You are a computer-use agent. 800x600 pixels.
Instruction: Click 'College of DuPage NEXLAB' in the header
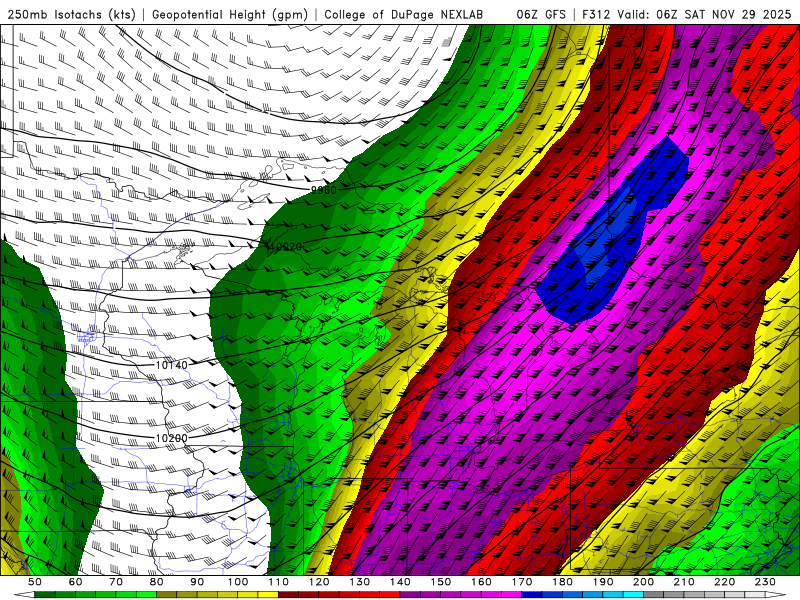pos(404,15)
